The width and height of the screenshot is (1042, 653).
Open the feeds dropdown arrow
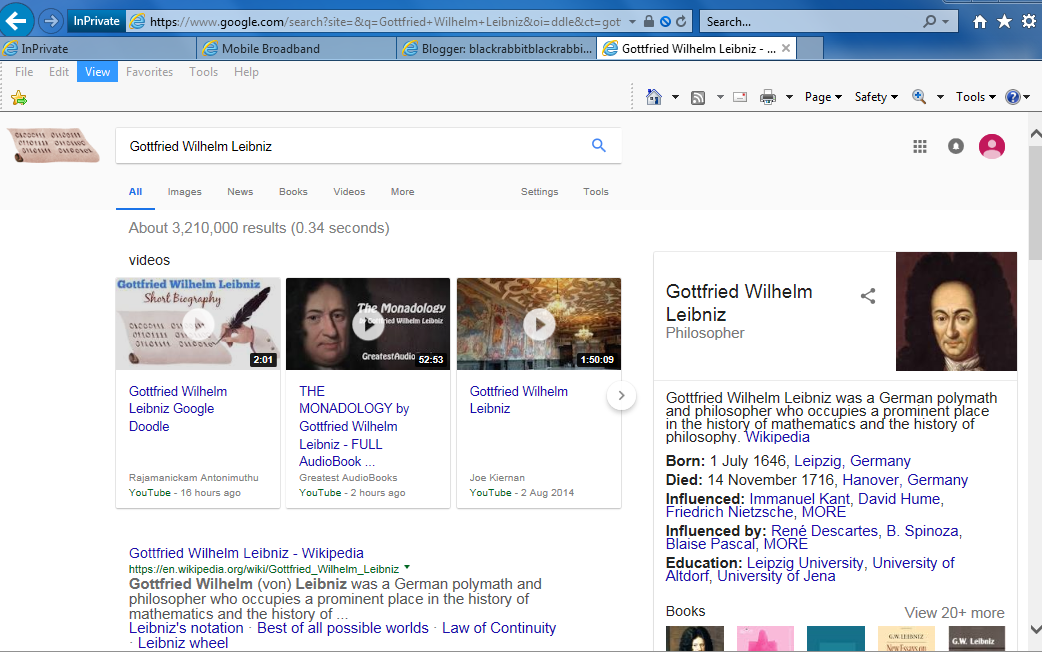(x=720, y=98)
